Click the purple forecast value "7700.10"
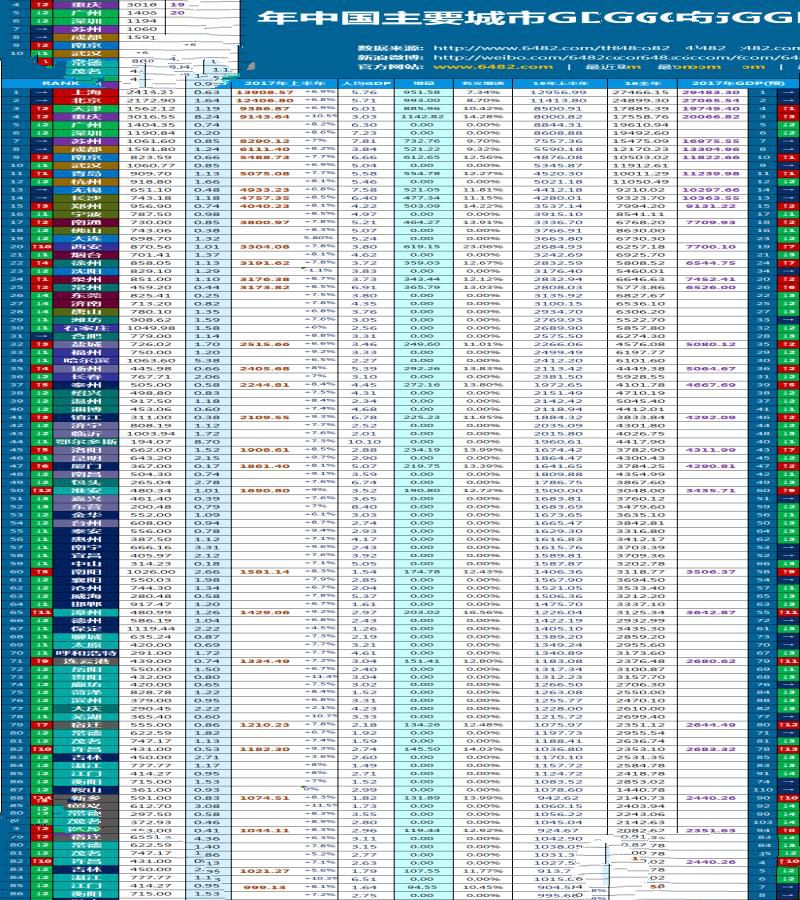This screenshot has width=800, height=900. [711, 247]
